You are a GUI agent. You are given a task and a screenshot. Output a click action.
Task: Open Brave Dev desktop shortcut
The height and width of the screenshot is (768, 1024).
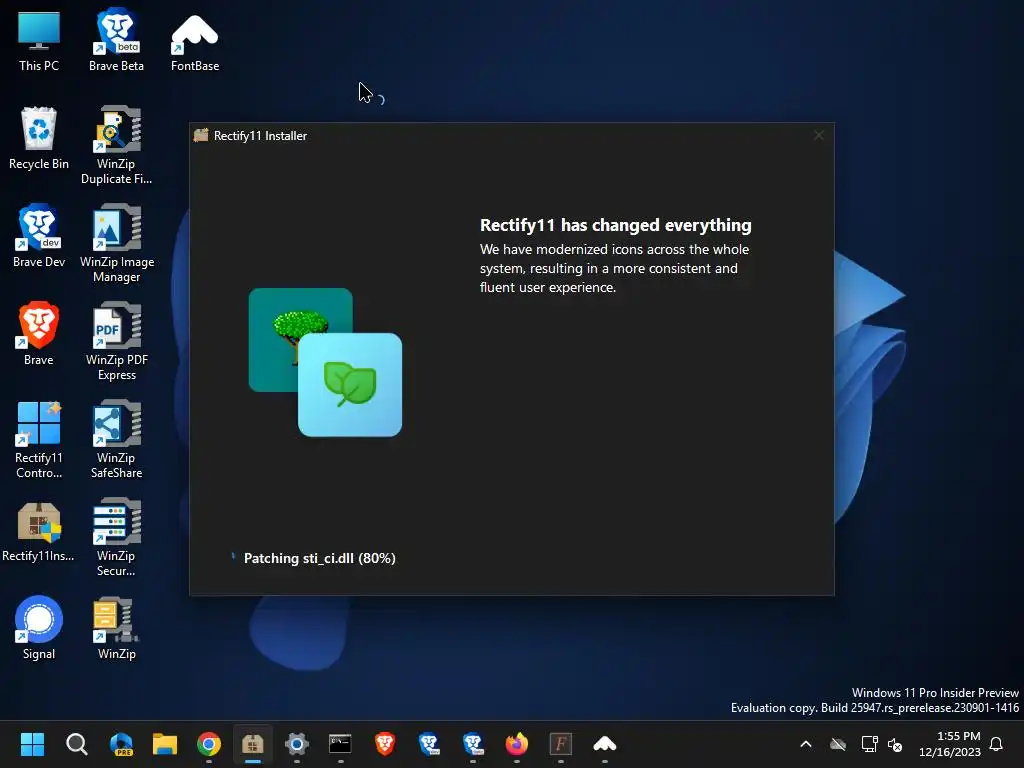(x=39, y=236)
